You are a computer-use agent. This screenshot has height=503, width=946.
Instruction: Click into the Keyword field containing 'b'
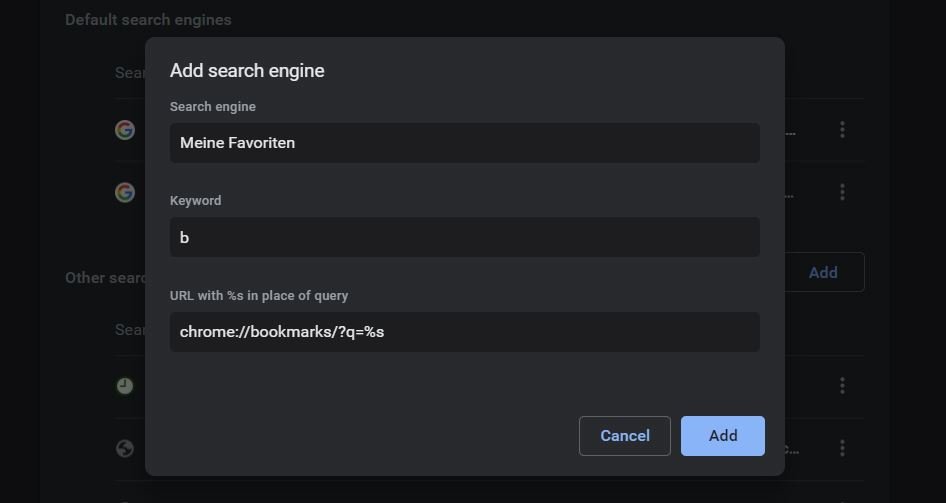[x=464, y=237]
